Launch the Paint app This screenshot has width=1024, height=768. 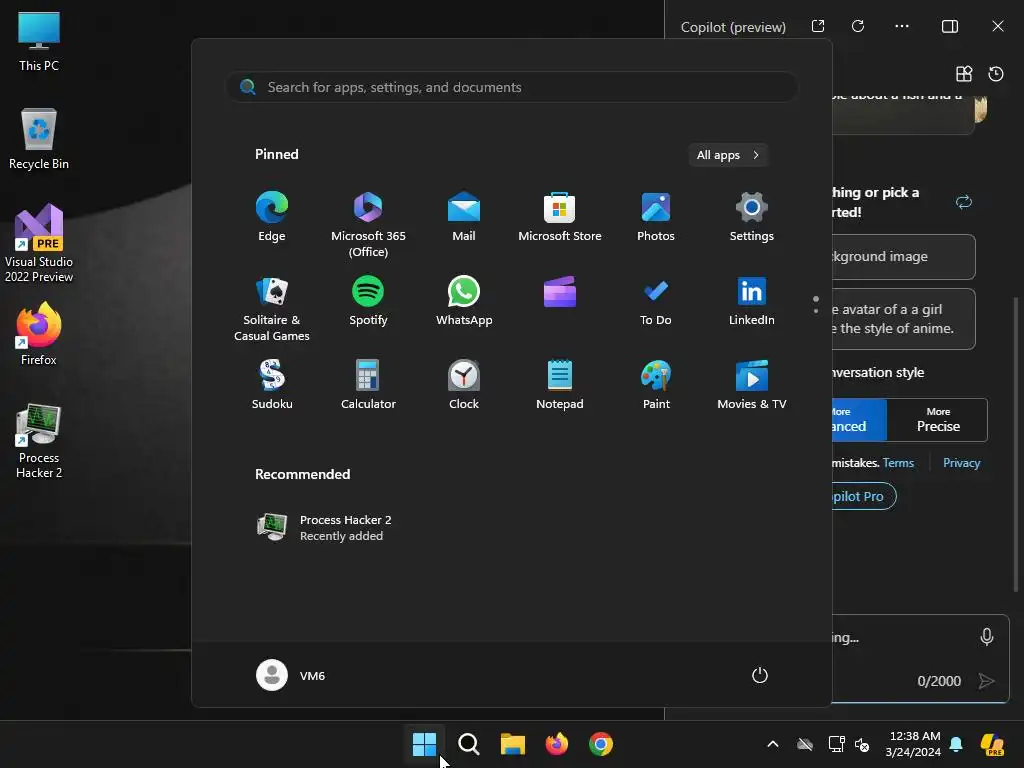click(x=656, y=385)
